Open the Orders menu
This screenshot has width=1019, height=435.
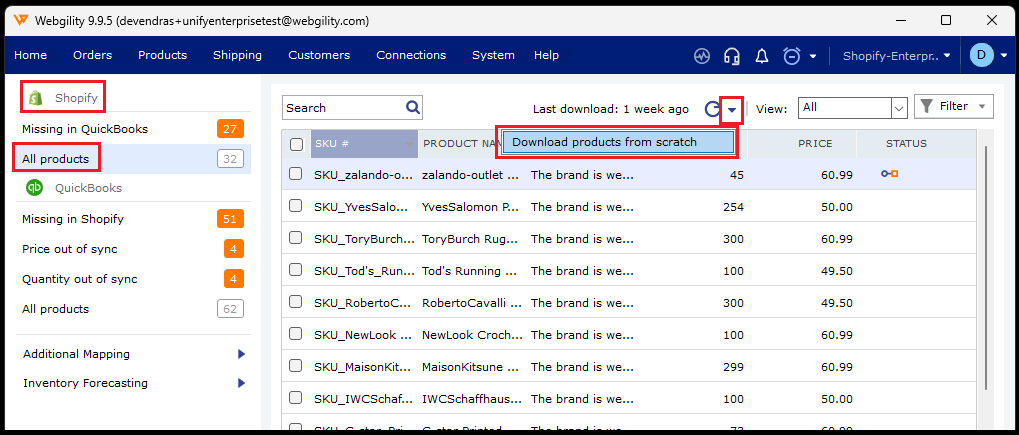(x=92, y=55)
